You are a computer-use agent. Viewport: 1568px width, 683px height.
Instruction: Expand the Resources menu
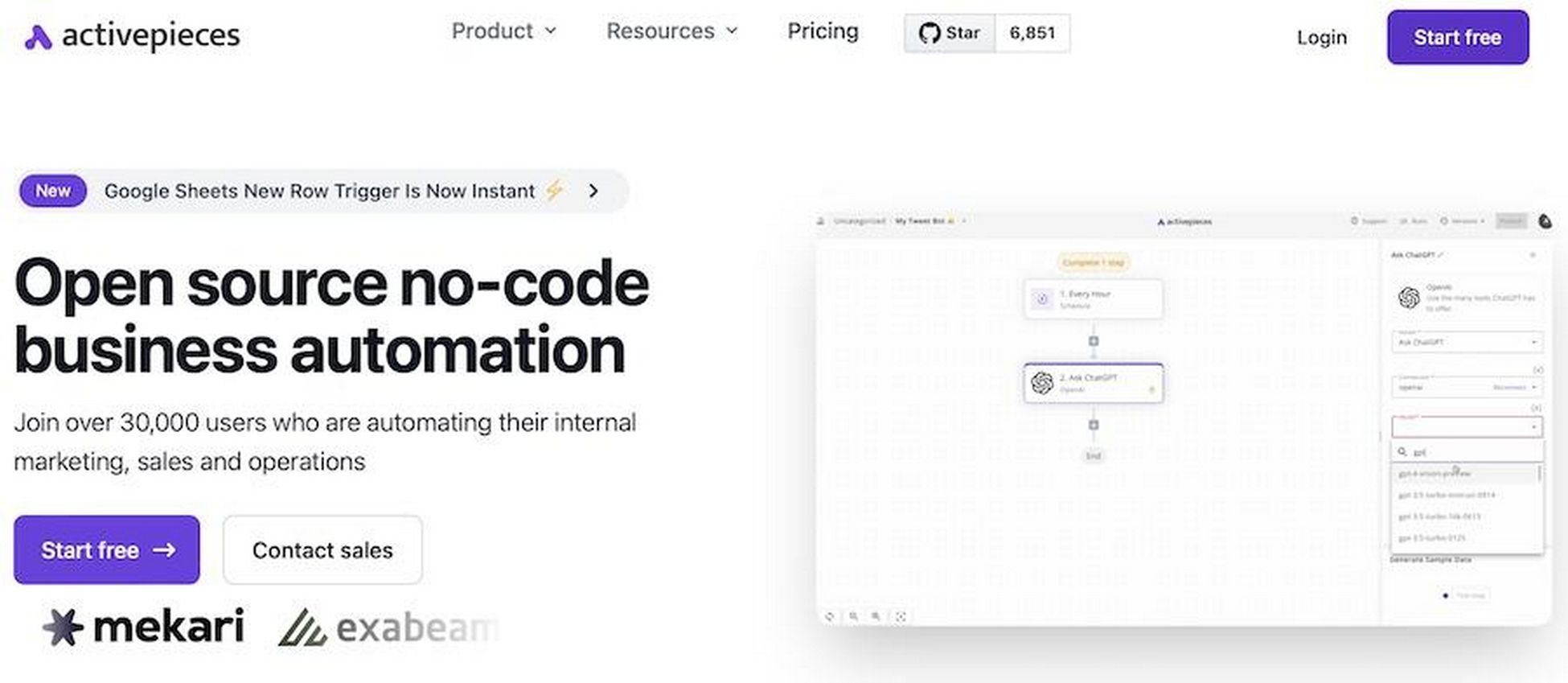click(x=672, y=31)
